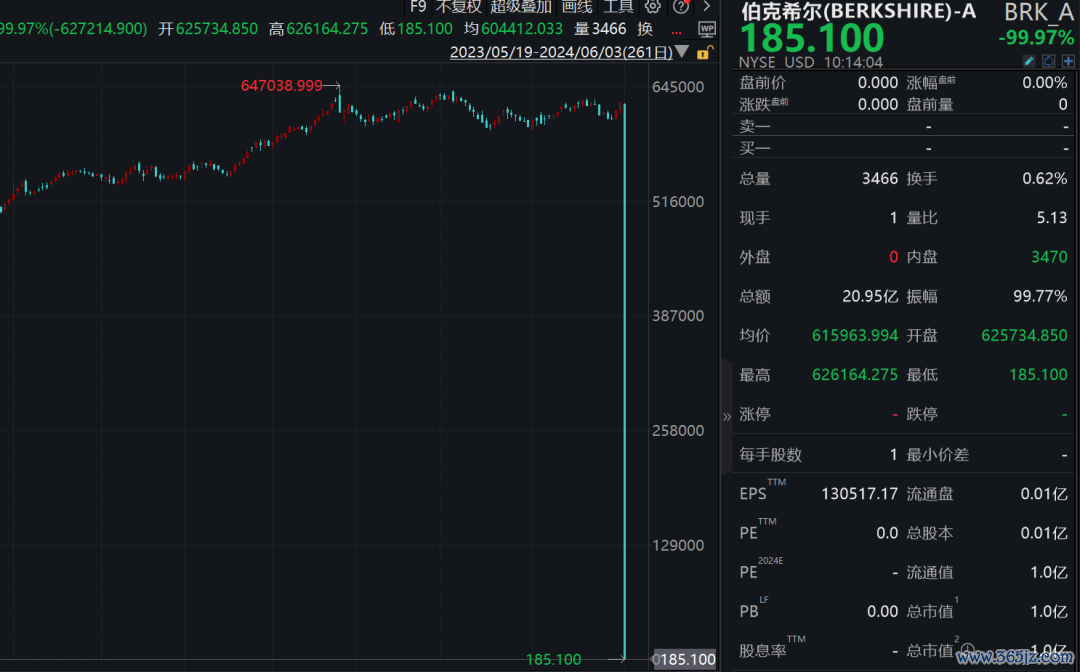Open the 工具 tools menu
The image size is (1080, 672).
618,7
